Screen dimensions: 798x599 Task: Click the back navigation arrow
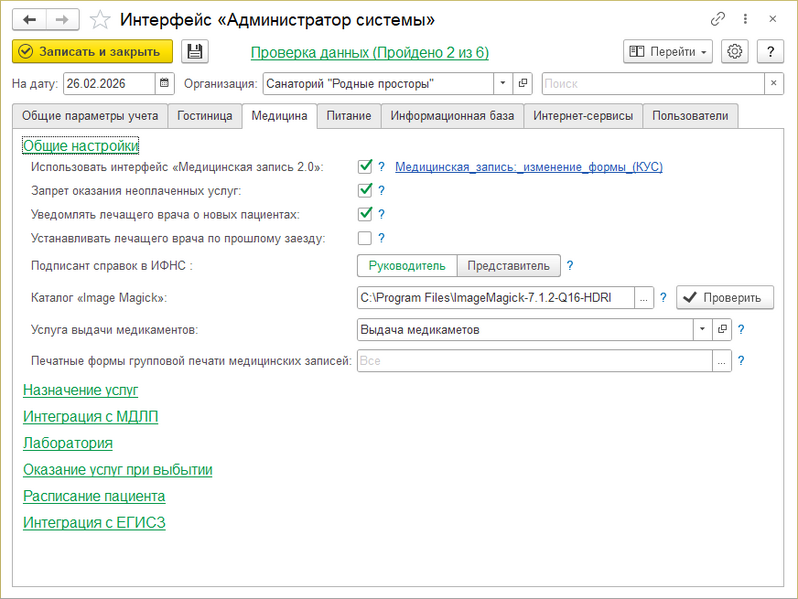tap(30, 20)
